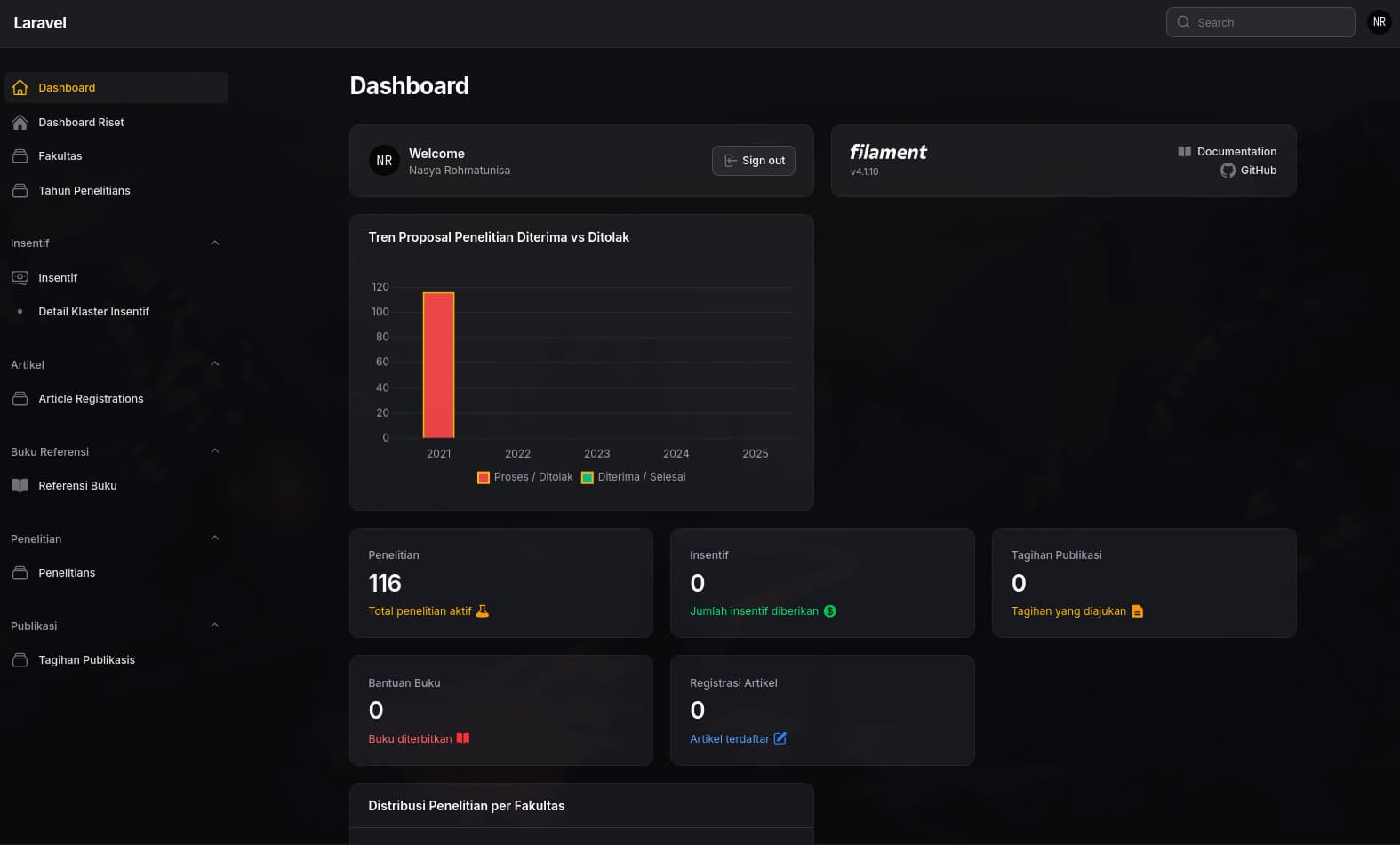
Task: Open Dashboard Riset page
Action: [x=116, y=122]
